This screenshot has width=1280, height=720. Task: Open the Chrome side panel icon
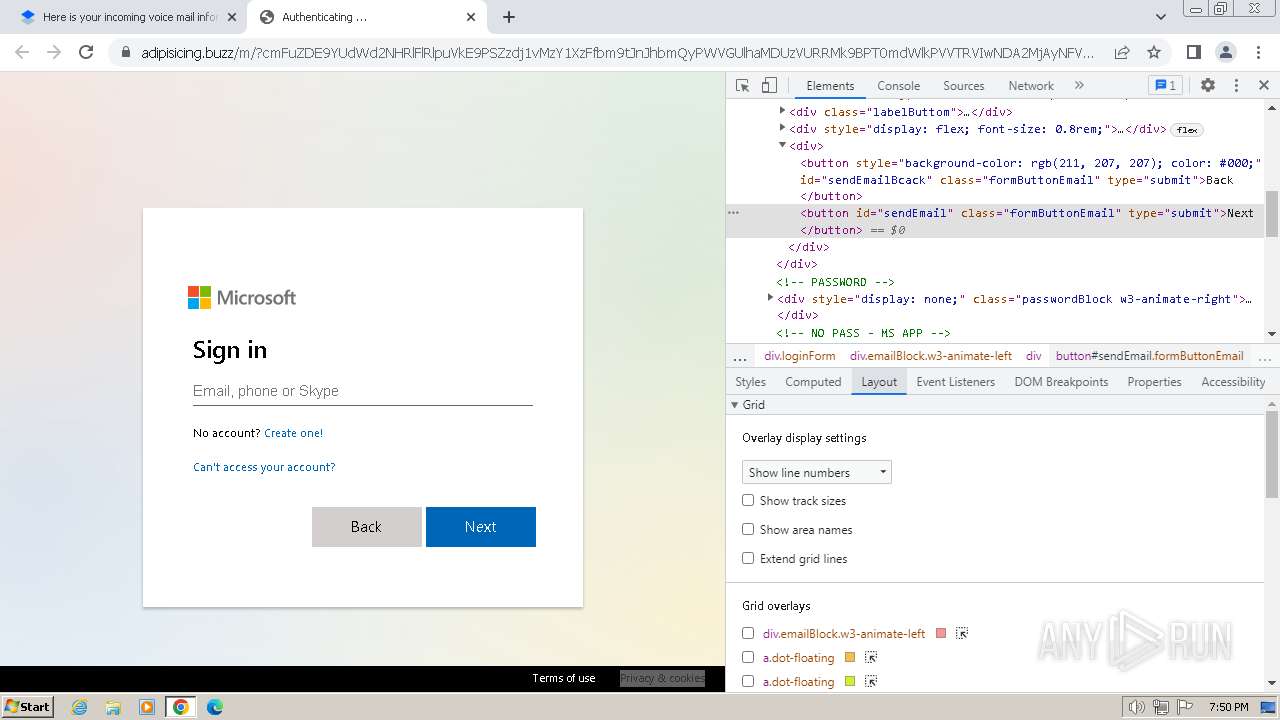[x=1194, y=52]
